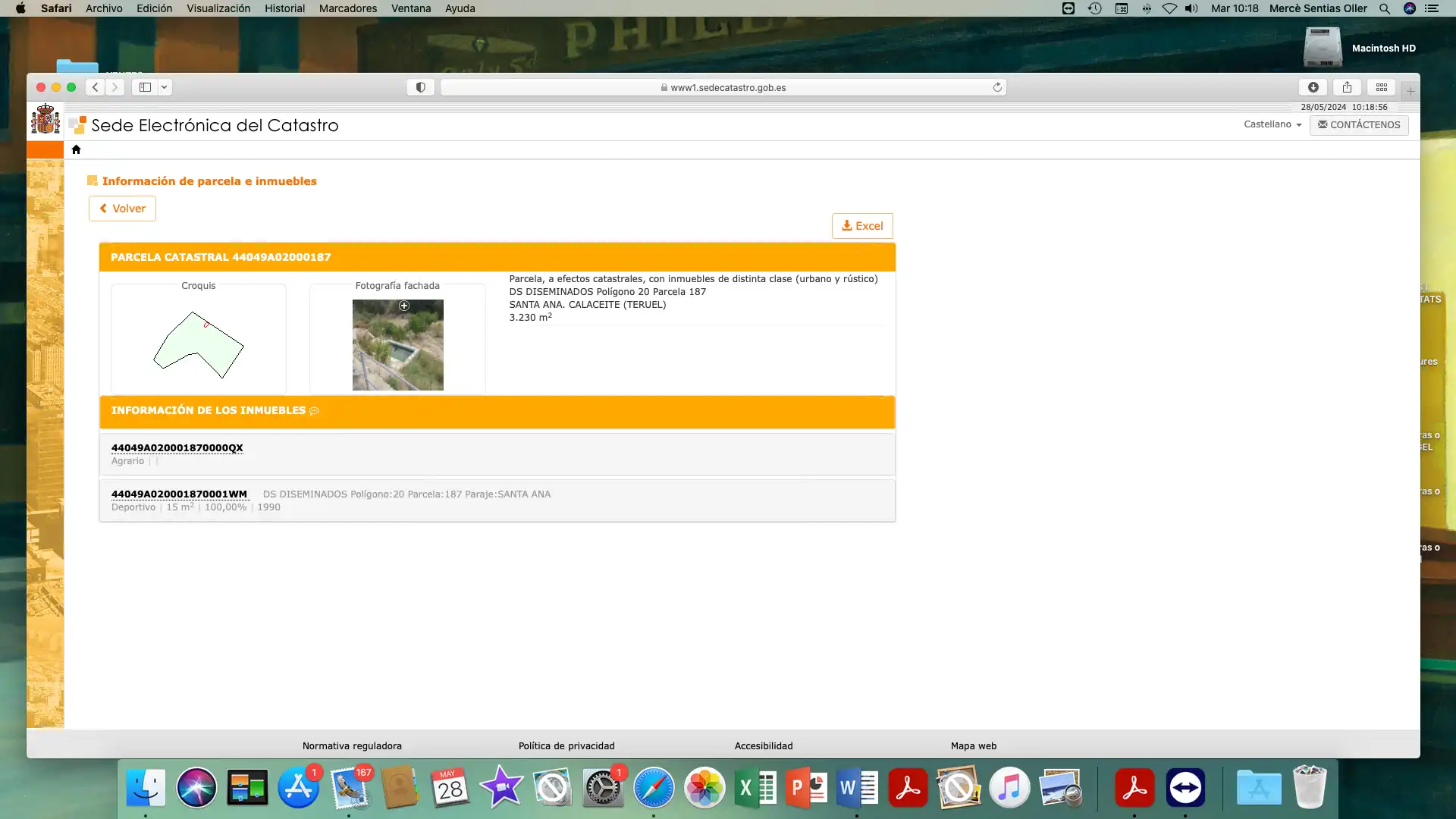The image size is (1456, 819).
Task: Open Spotlight search in the menu bar
Action: click(1385, 8)
